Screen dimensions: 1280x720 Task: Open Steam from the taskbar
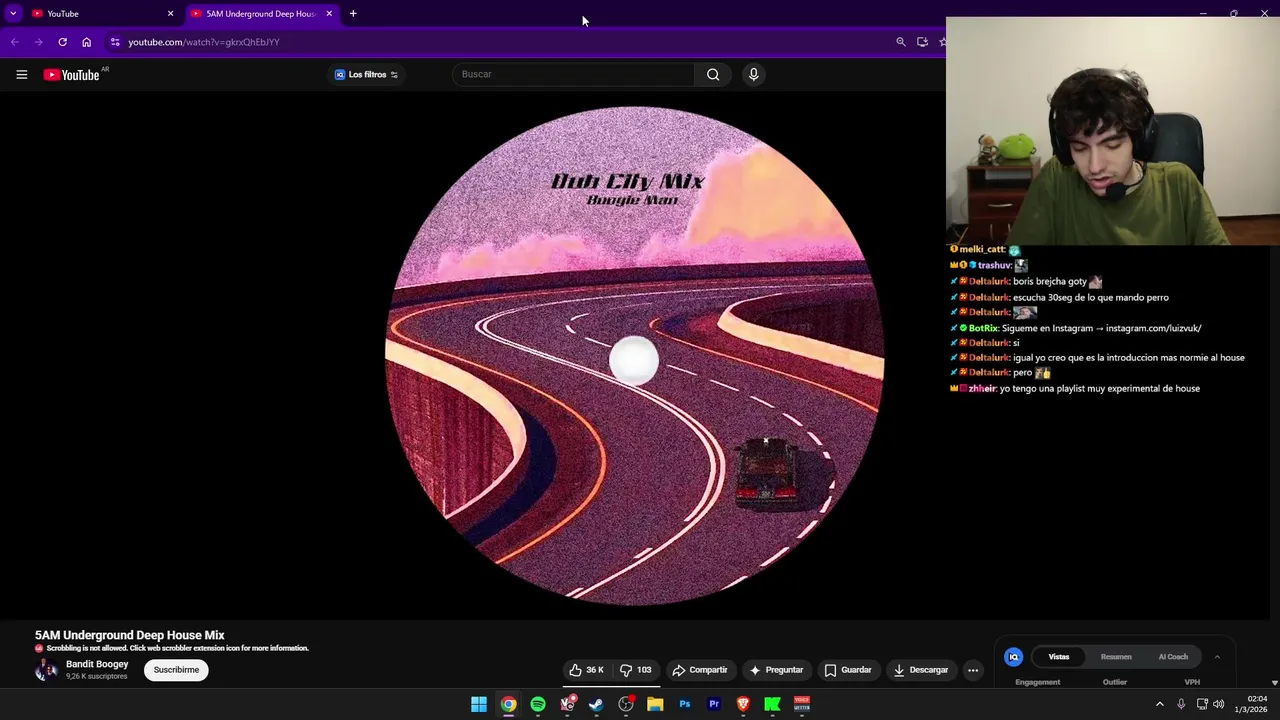[596, 704]
